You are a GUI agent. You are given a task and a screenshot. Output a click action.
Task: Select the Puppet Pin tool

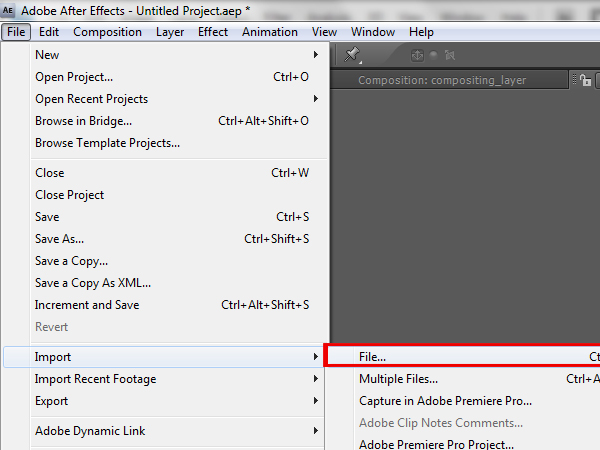(x=352, y=55)
